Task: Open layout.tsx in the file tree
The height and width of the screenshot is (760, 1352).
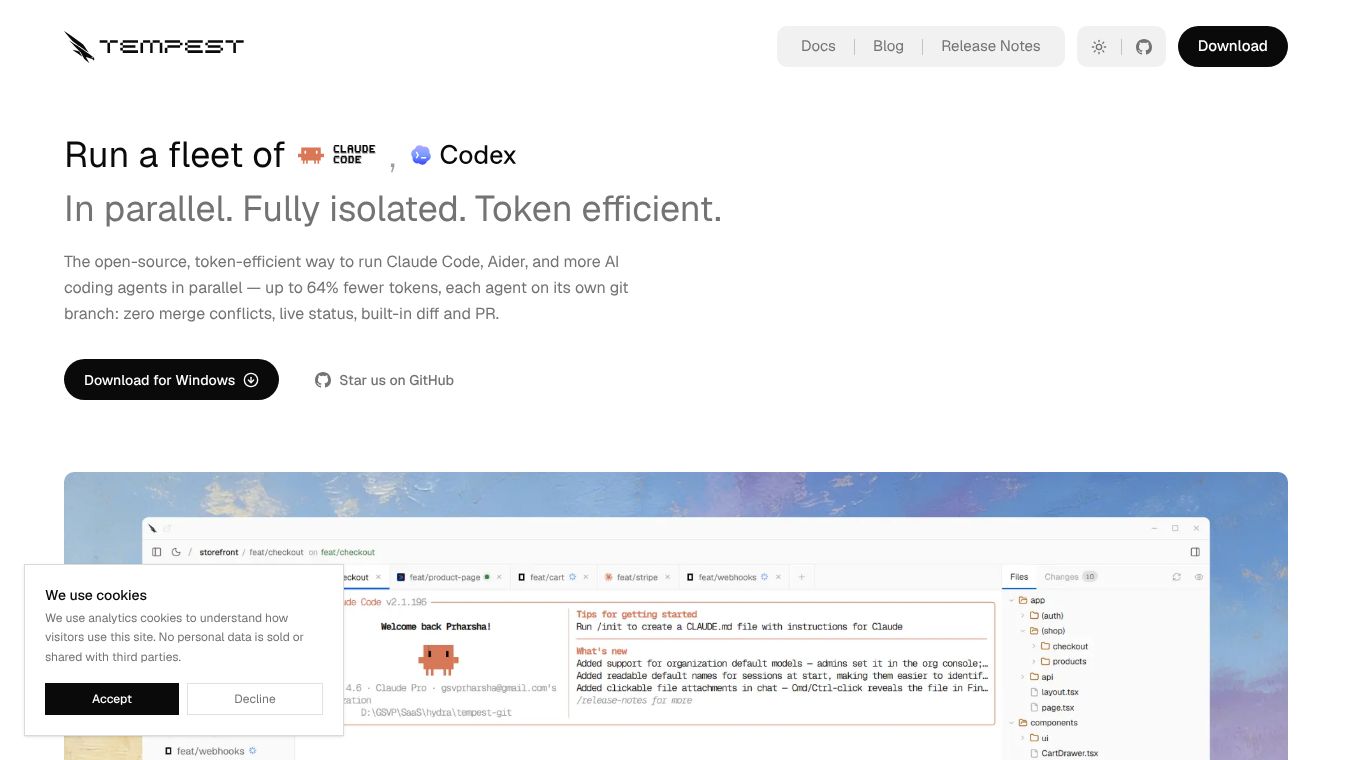Action: click(1053, 692)
